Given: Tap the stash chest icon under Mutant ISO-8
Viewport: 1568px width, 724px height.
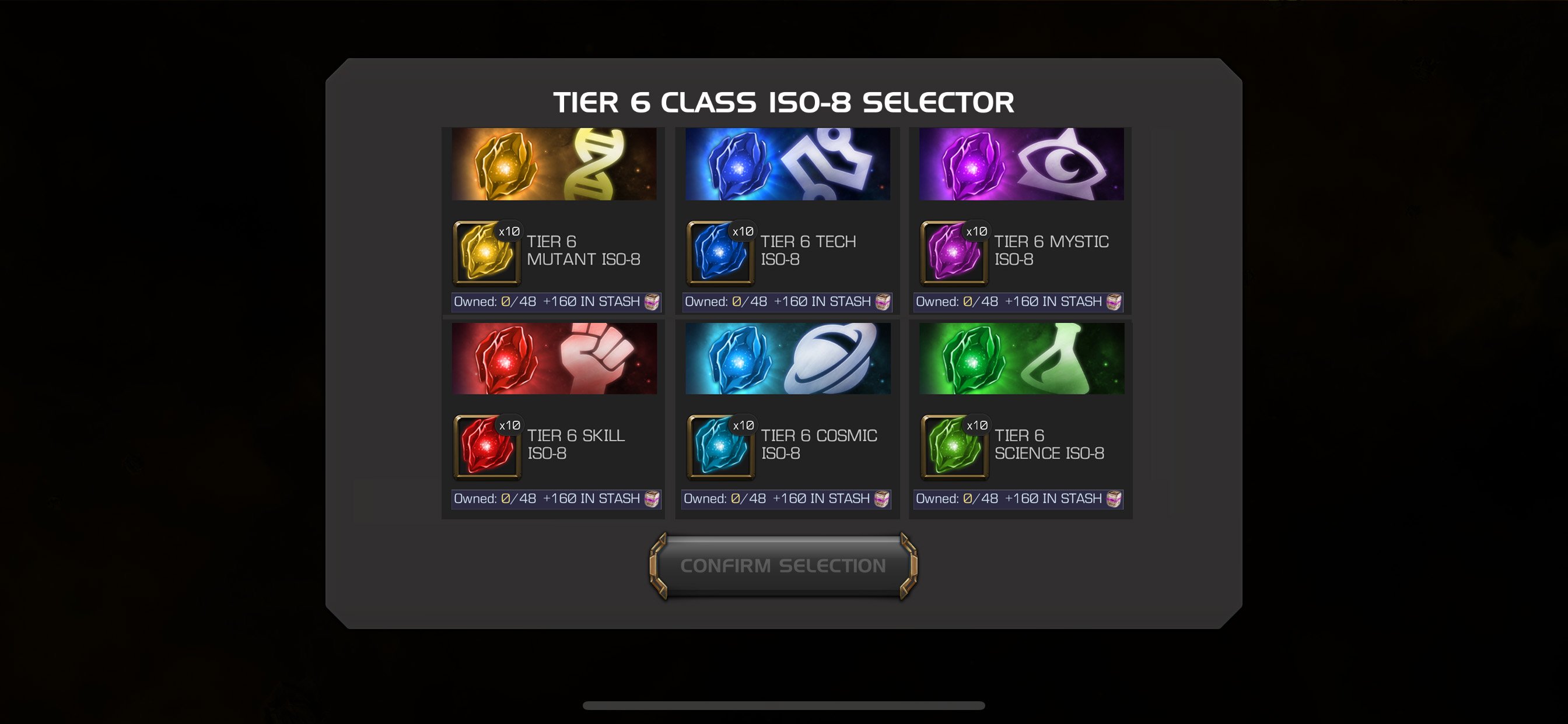Looking at the screenshot, I should tap(652, 302).
